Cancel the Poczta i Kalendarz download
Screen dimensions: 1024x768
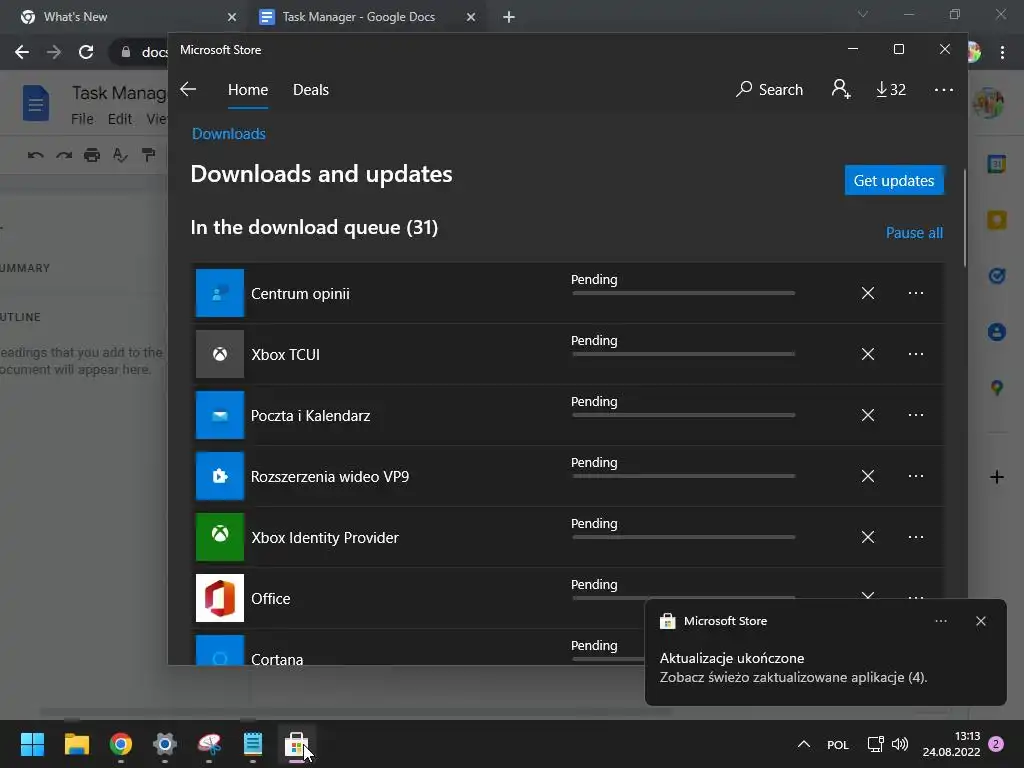tap(867, 415)
